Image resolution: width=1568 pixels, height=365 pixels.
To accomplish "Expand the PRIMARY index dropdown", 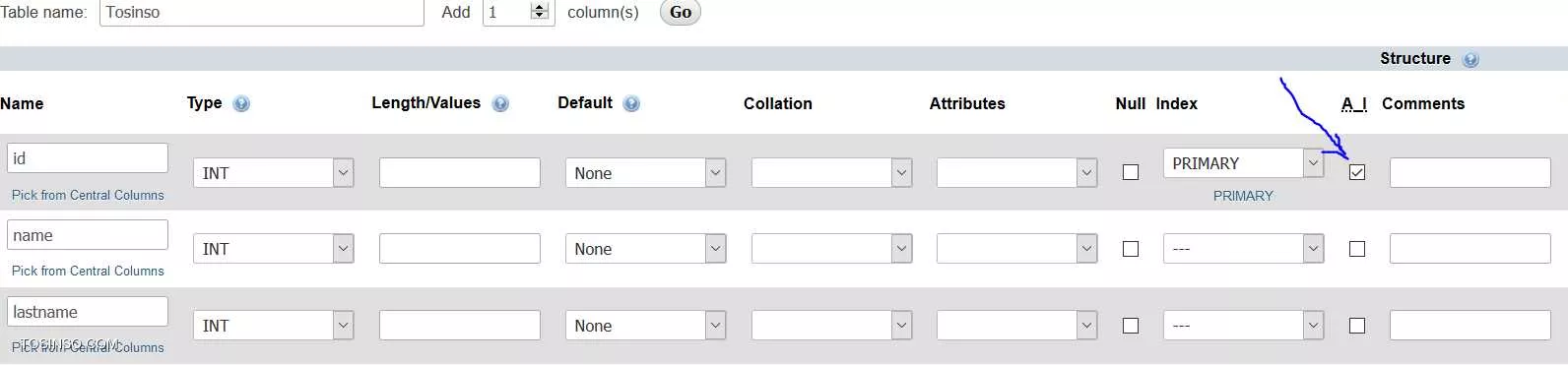I will [x=1243, y=163].
